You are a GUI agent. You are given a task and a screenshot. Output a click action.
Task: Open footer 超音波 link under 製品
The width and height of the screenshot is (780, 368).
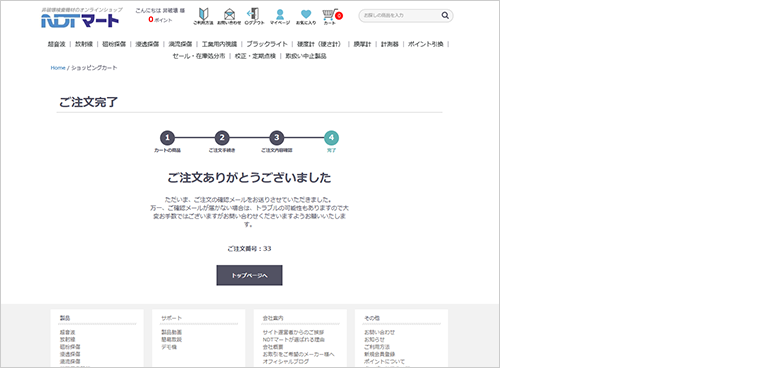[67, 332]
